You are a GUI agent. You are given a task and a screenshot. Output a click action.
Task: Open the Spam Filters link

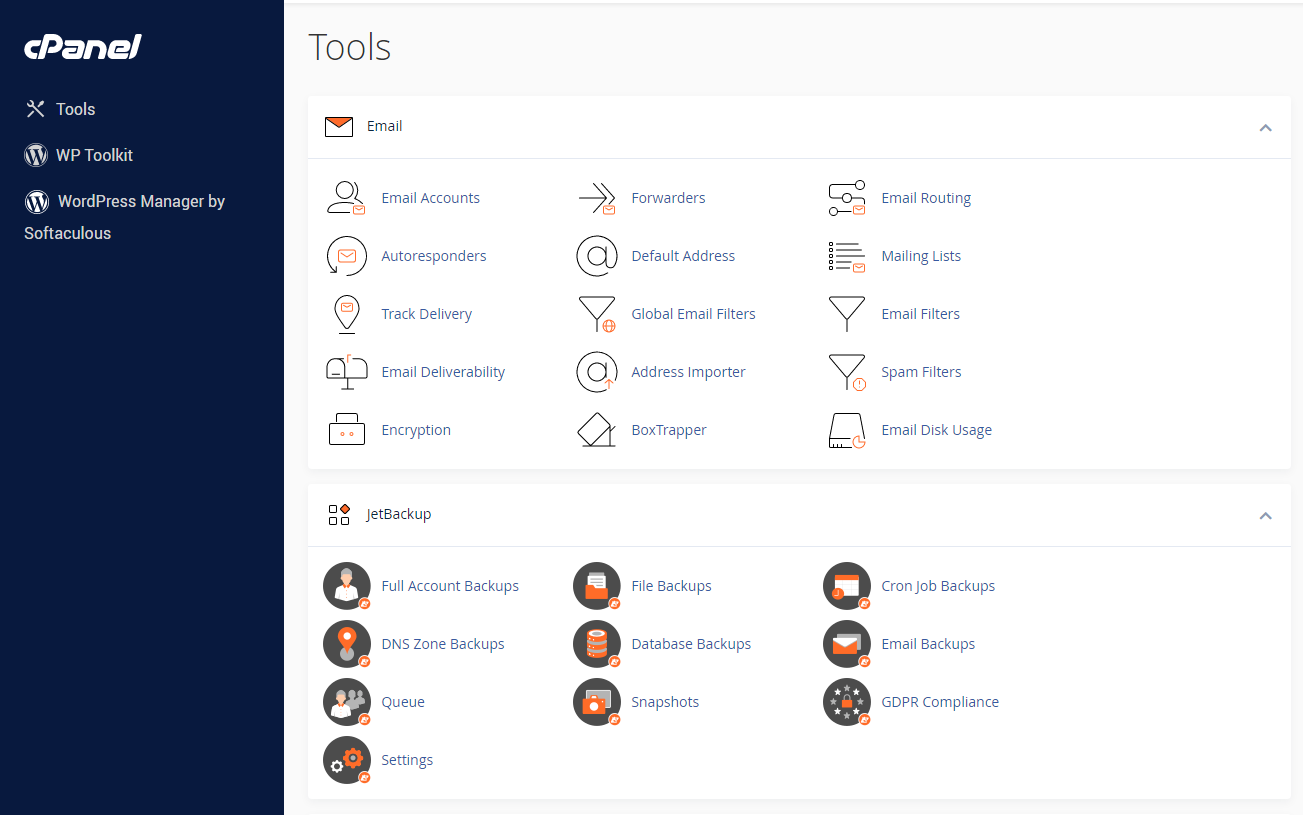click(x=921, y=372)
